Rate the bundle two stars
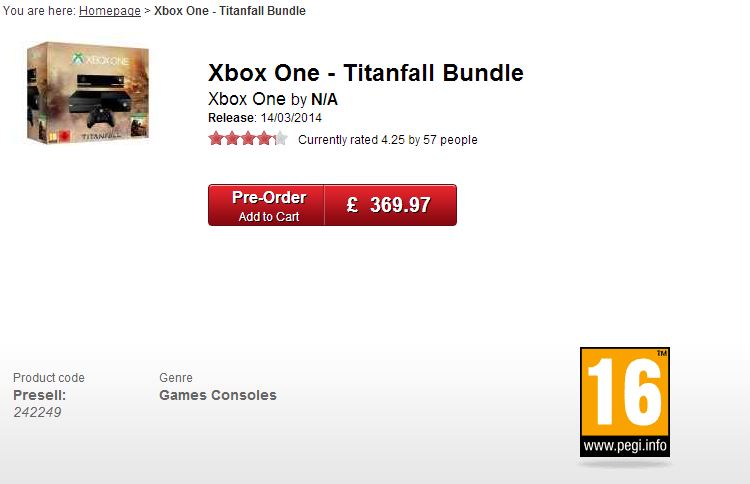The width and height of the screenshot is (750, 484). (232, 139)
